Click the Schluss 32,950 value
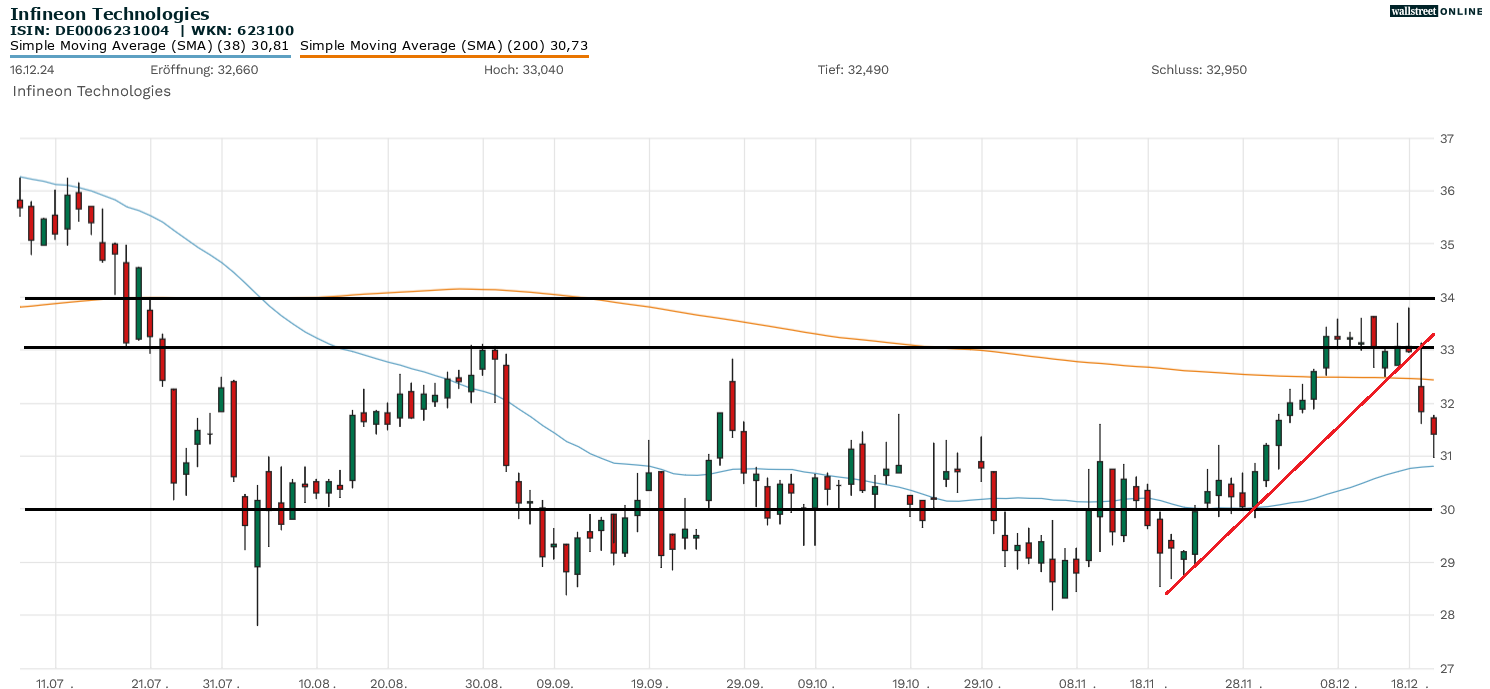The width and height of the screenshot is (1490, 689). 1199,70
